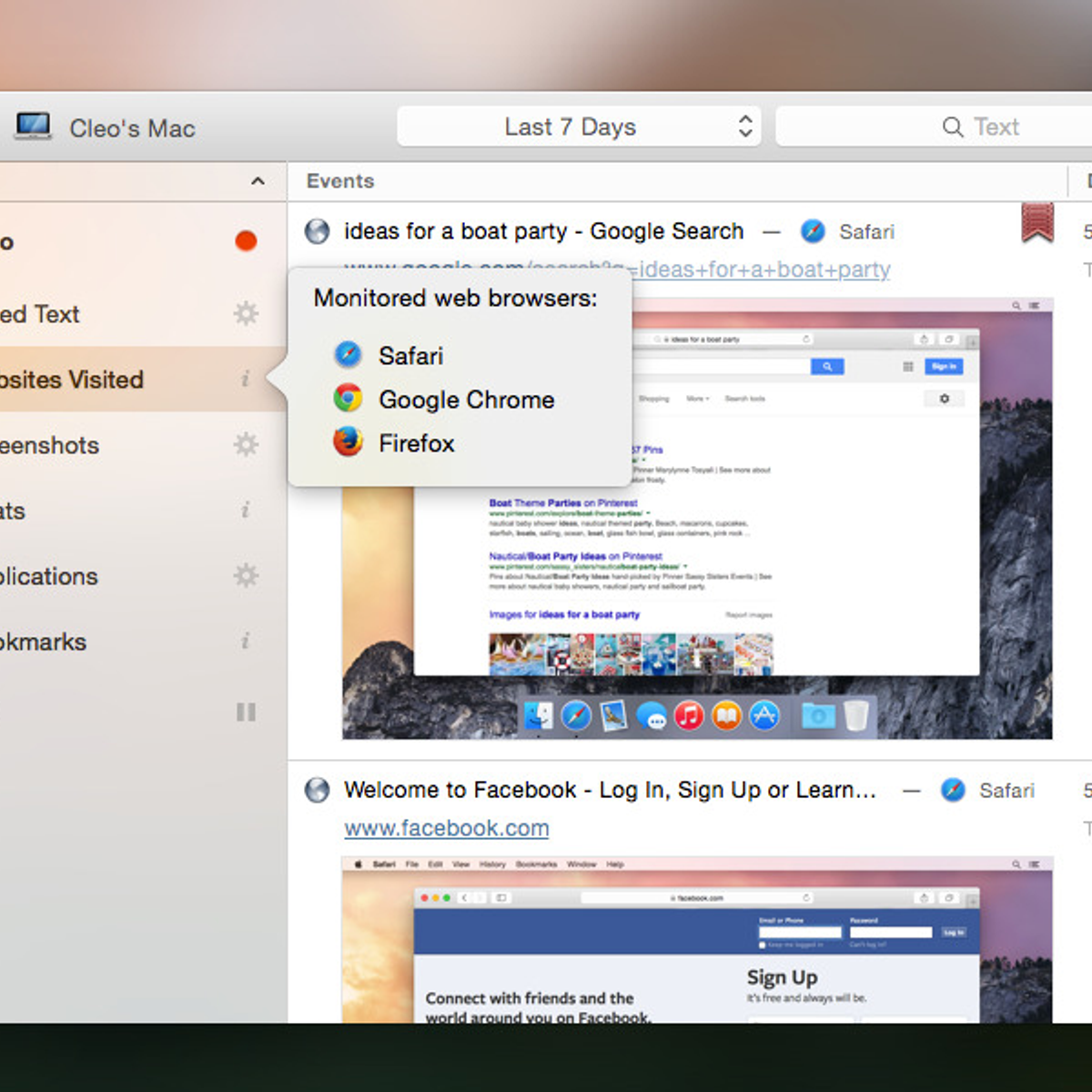Click the Events column header
The height and width of the screenshot is (1092, 1092).
point(340,181)
